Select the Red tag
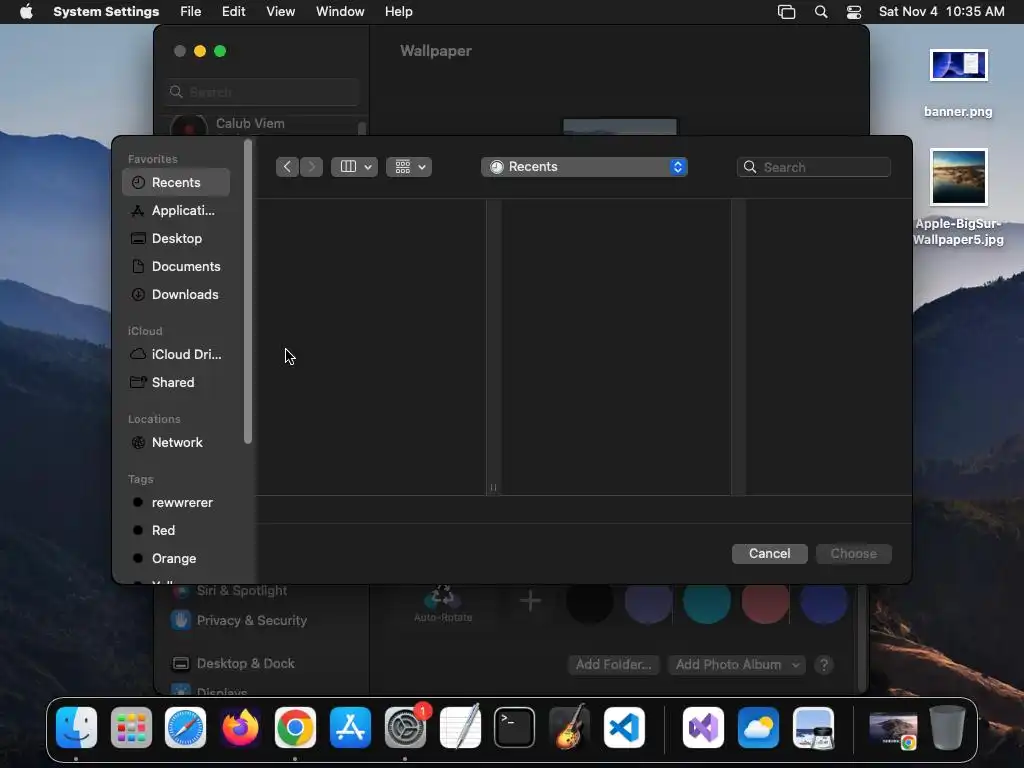The width and height of the screenshot is (1024, 768). tap(176, 530)
